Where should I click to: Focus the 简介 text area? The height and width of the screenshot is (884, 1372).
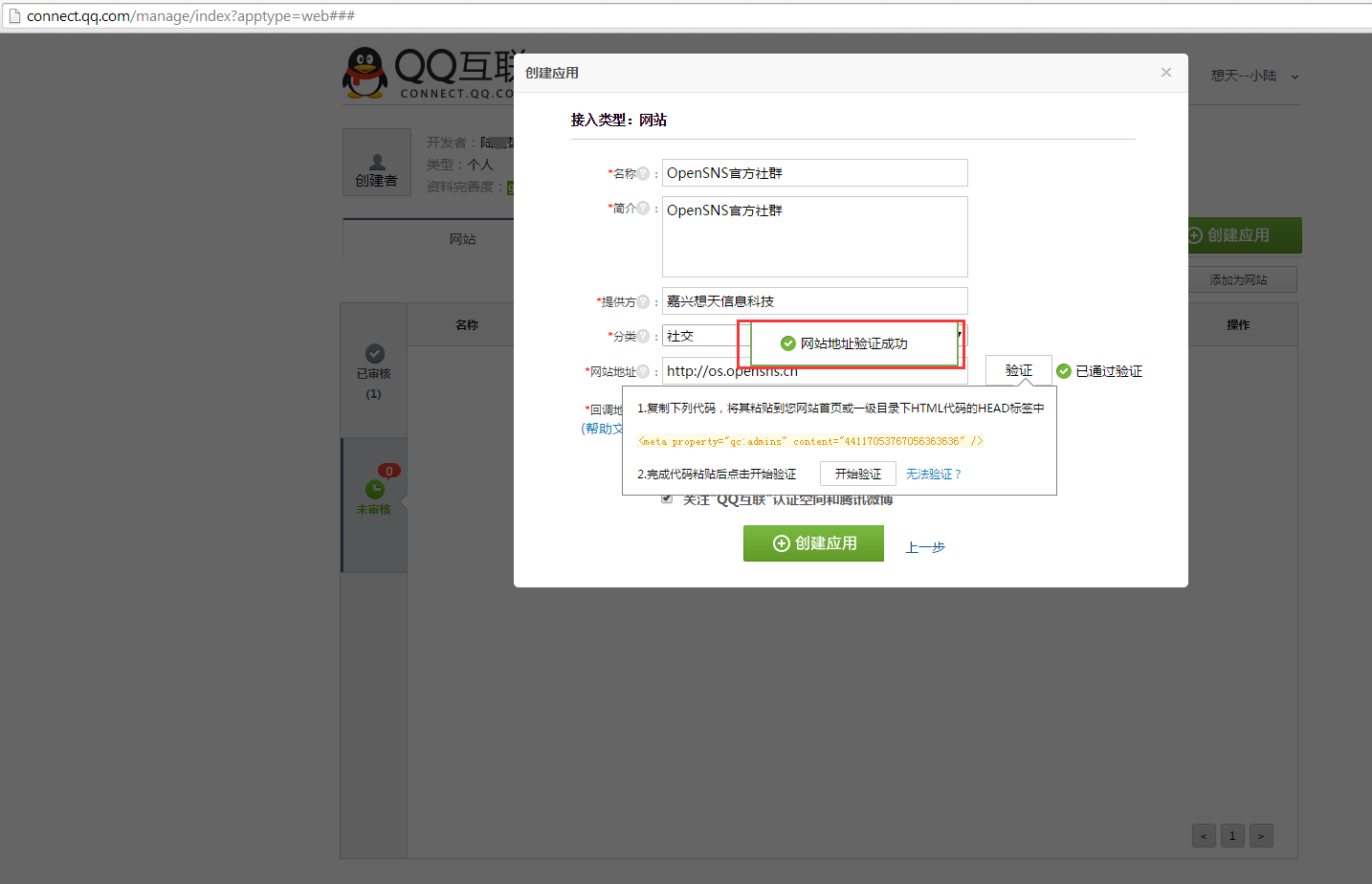pos(814,236)
